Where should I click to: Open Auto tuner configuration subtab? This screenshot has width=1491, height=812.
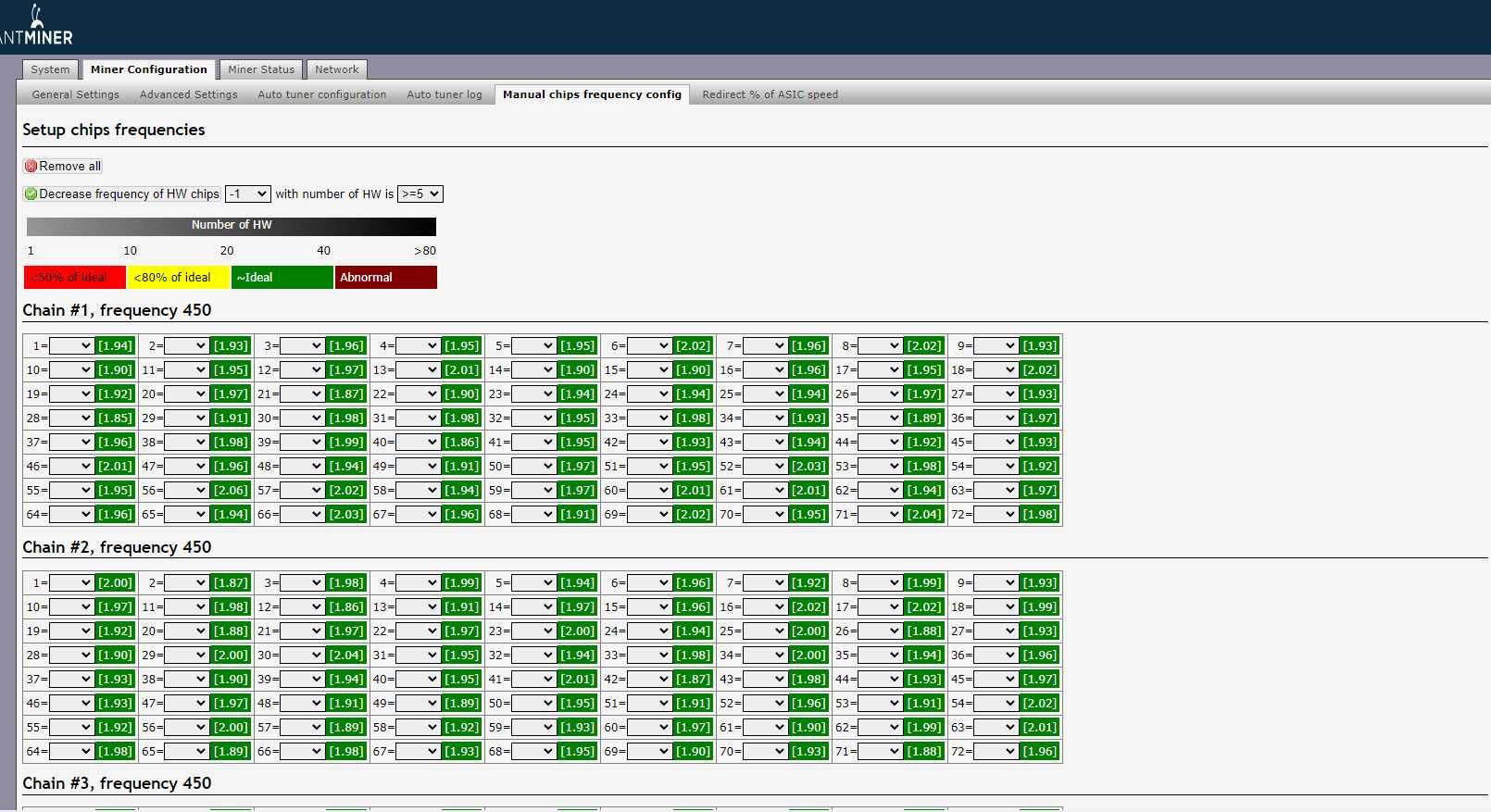click(x=321, y=94)
